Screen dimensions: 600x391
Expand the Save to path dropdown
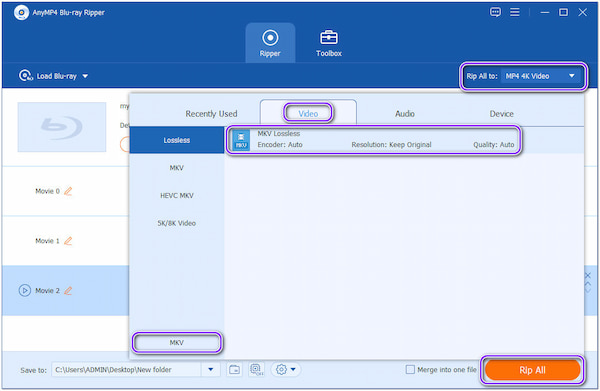211,370
